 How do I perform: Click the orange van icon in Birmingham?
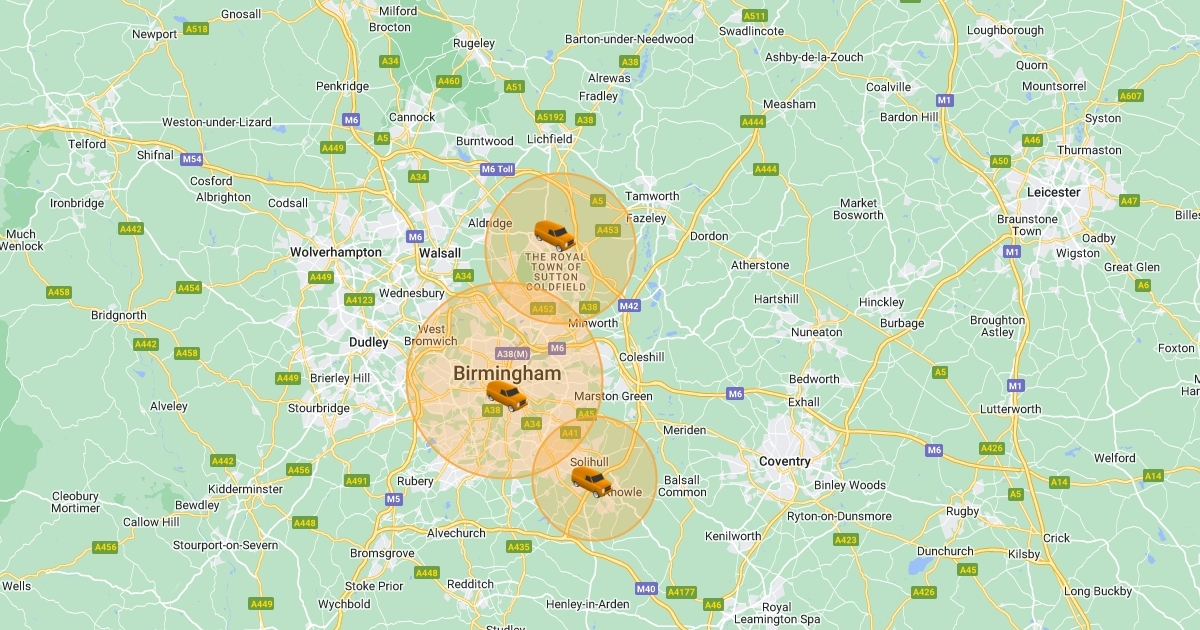click(x=506, y=396)
